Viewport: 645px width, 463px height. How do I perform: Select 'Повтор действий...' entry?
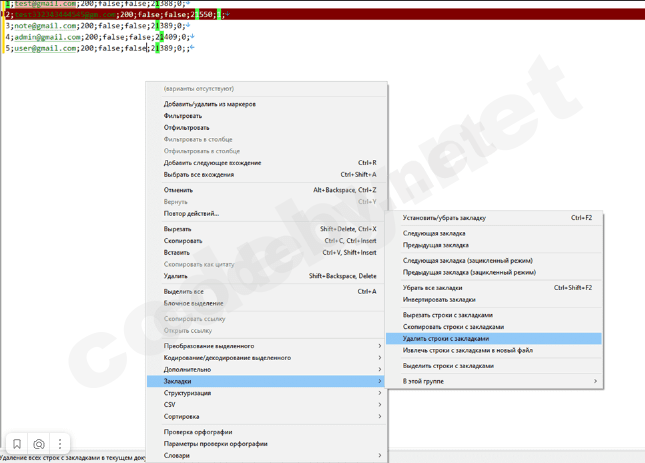(x=267, y=213)
